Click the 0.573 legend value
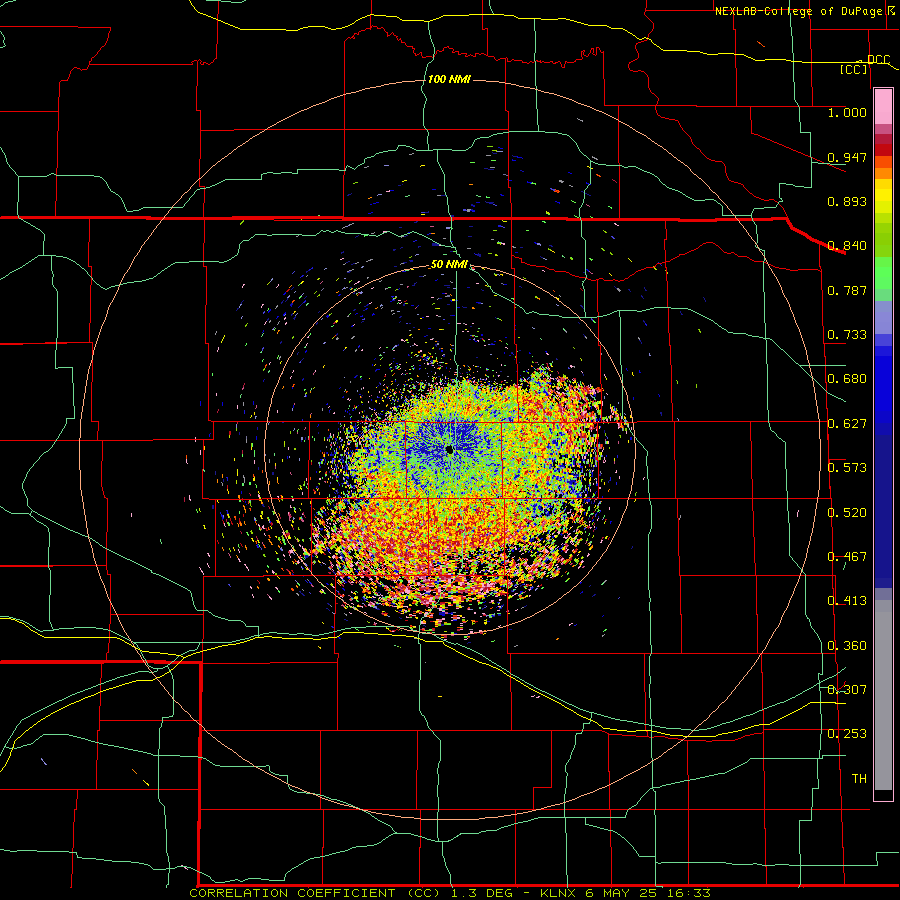This screenshot has width=900, height=900. pyautogui.click(x=847, y=468)
